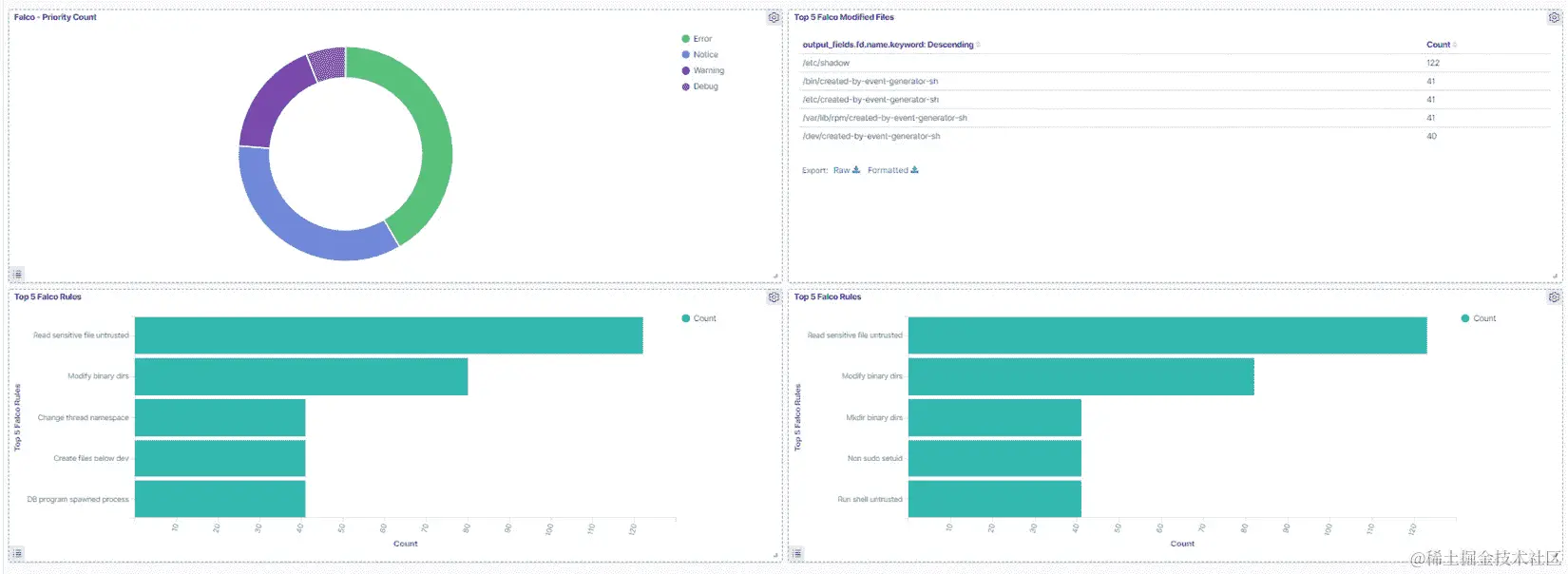1568x574 pixels.
Task: Select the /etc/shadow table row
Action: [x=1176, y=63]
